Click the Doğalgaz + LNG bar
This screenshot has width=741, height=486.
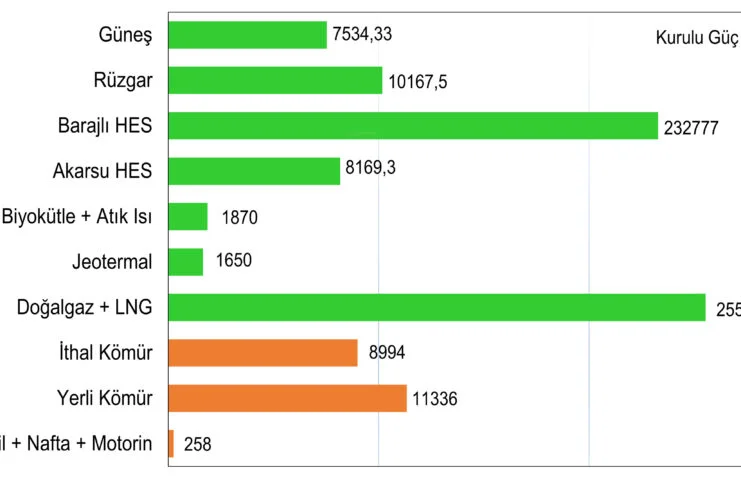pos(437,307)
